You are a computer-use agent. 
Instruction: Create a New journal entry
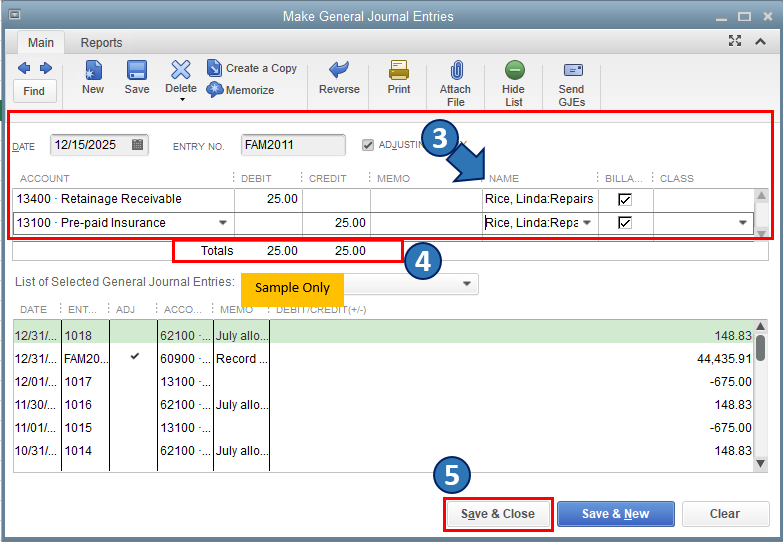pyautogui.click(x=93, y=78)
